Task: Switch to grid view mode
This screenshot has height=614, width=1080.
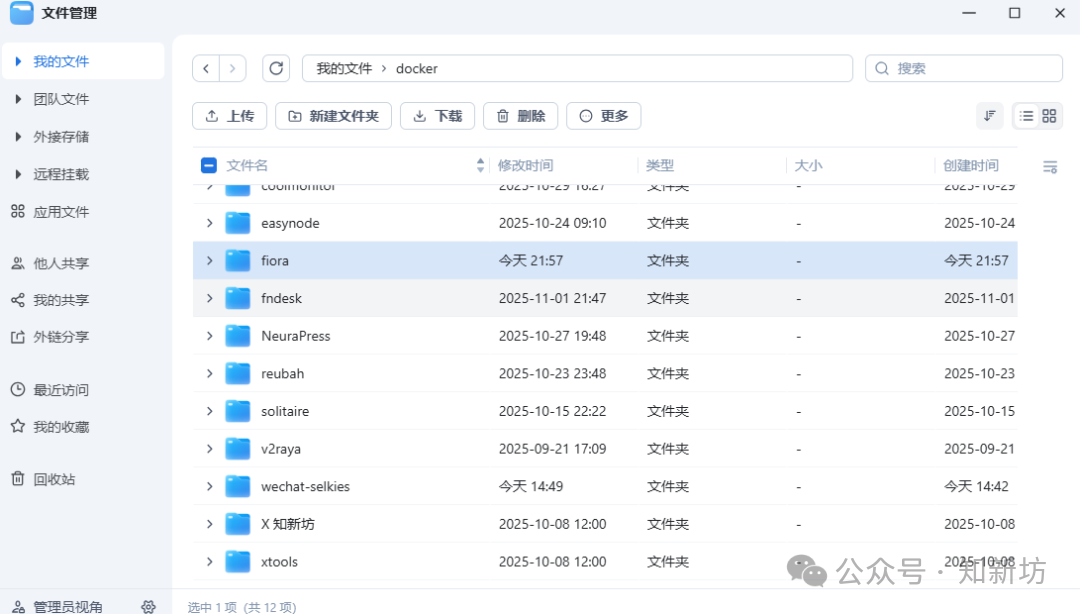Action: 1048,115
